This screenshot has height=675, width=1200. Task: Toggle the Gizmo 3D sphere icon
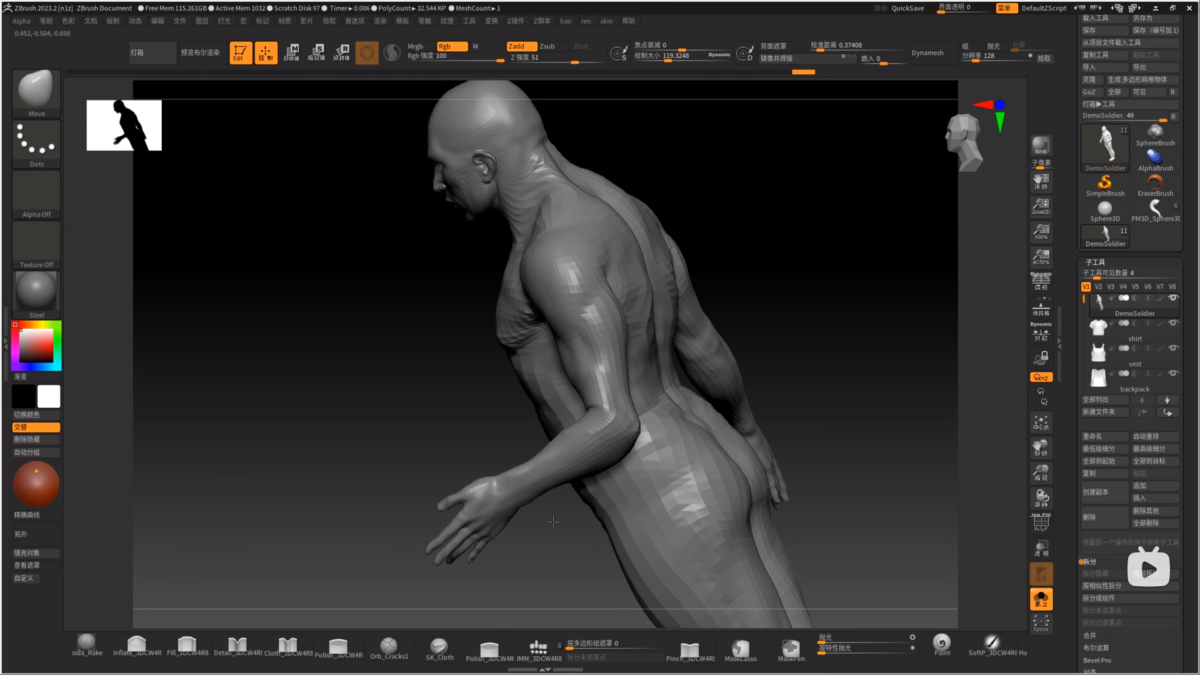[367, 53]
